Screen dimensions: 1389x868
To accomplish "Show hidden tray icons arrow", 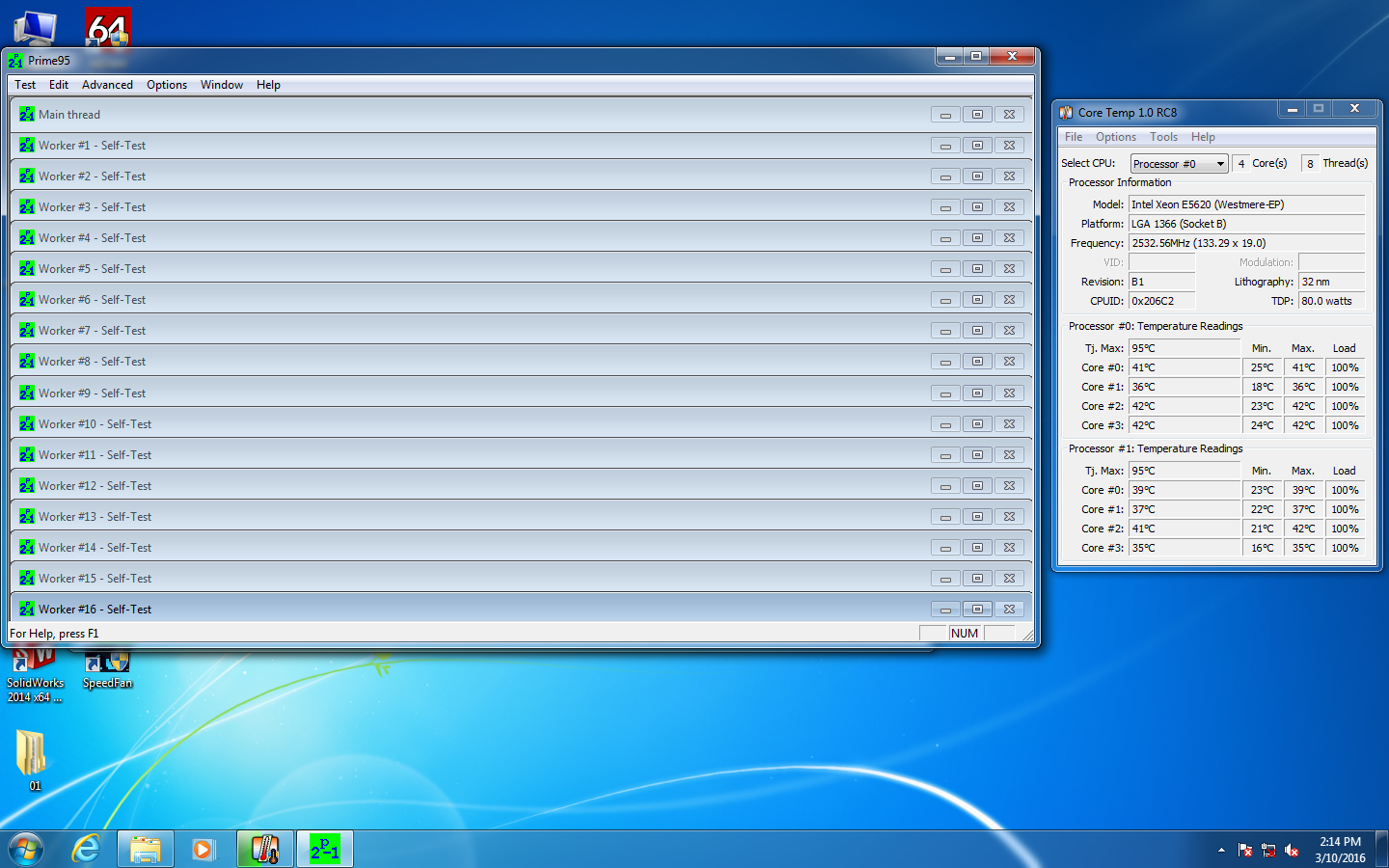I will pyautogui.click(x=1221, y=850).
